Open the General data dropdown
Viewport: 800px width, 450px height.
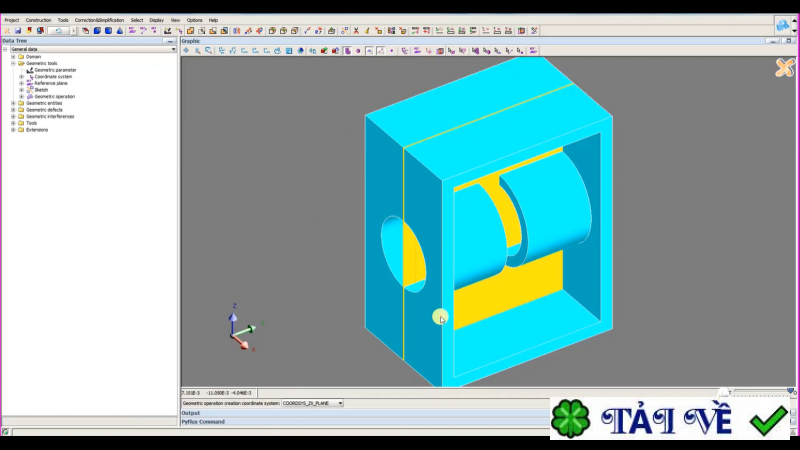point(173,49)
